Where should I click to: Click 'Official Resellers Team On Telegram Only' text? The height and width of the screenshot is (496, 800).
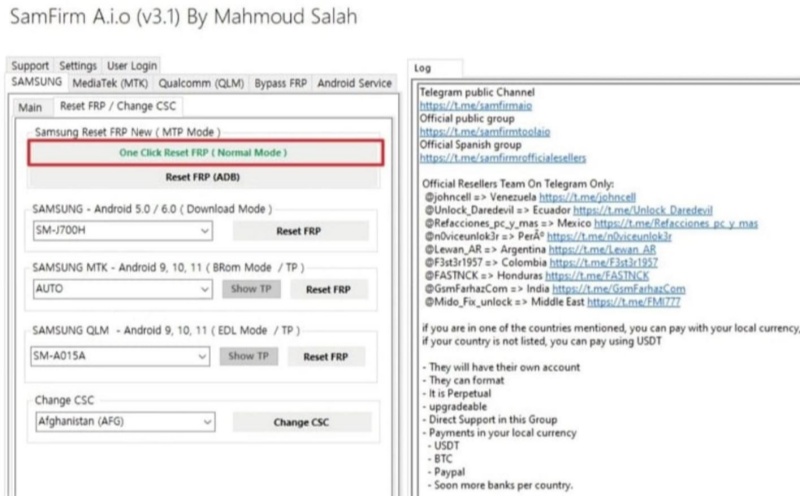coord(517,184)
